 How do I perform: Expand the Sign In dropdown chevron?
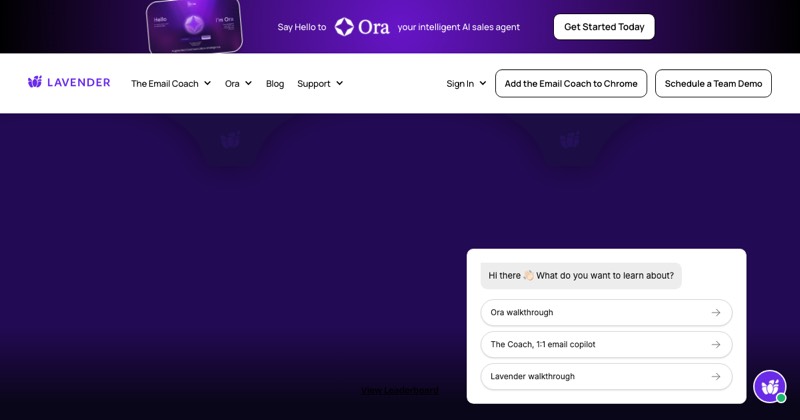point(483,83)
